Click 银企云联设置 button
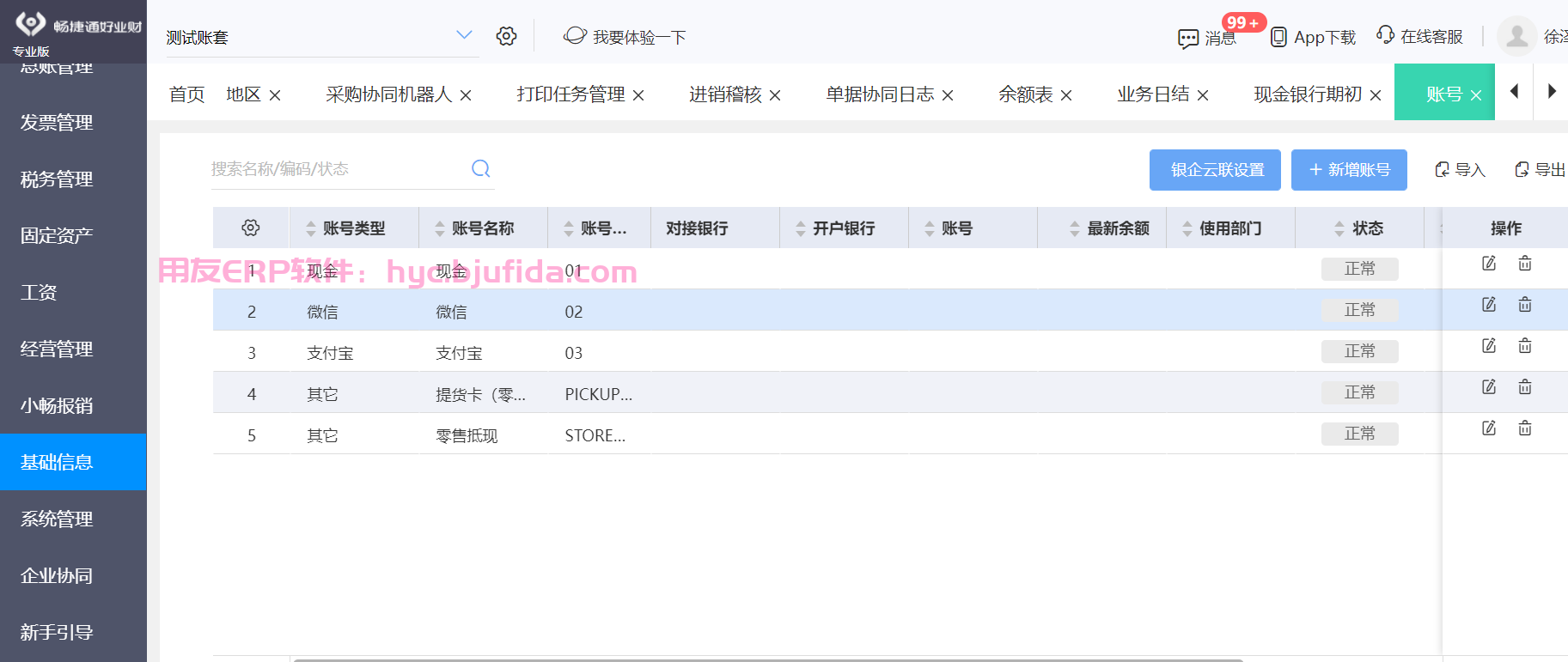Image resolution: width=1568 pixels, height=662 pixels. 1215,170
